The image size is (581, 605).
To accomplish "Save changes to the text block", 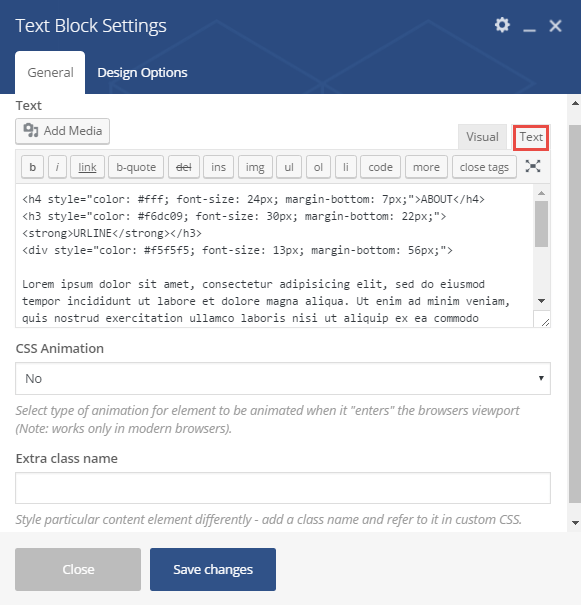I will pos(213,570).
